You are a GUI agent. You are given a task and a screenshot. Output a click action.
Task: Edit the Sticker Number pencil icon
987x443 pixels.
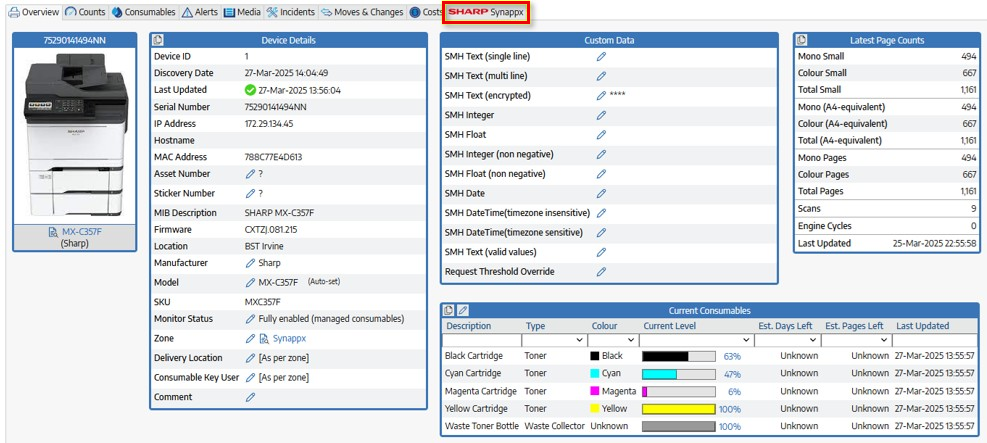pos(250,193)
